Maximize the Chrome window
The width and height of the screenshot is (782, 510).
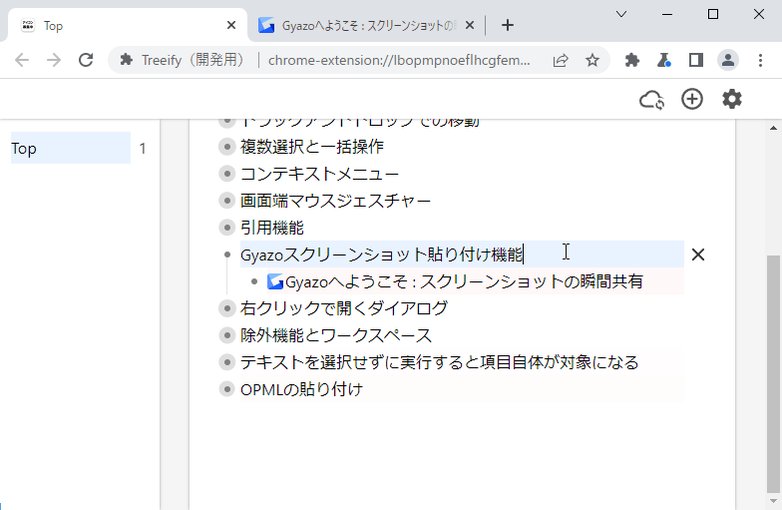pos(713,14)
